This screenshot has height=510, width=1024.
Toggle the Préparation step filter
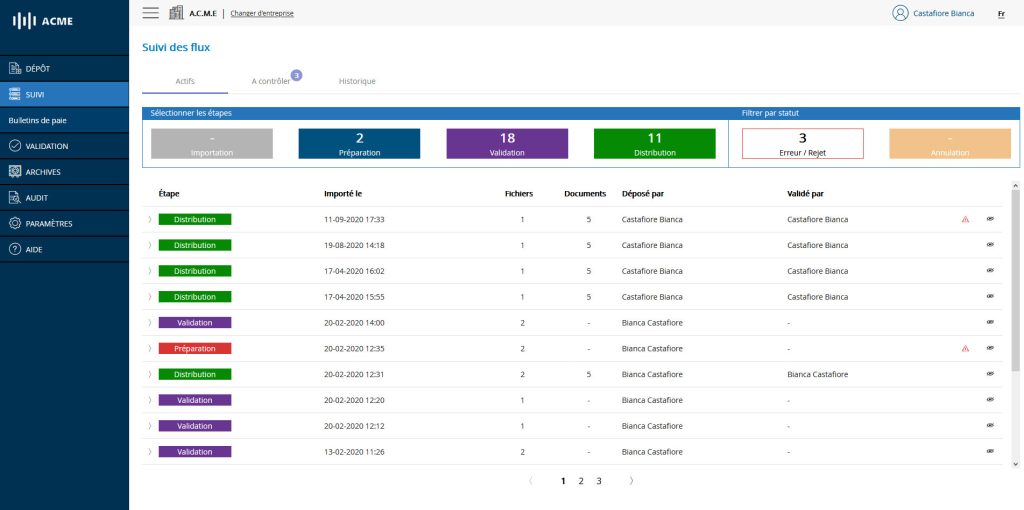tap(359, 144)
